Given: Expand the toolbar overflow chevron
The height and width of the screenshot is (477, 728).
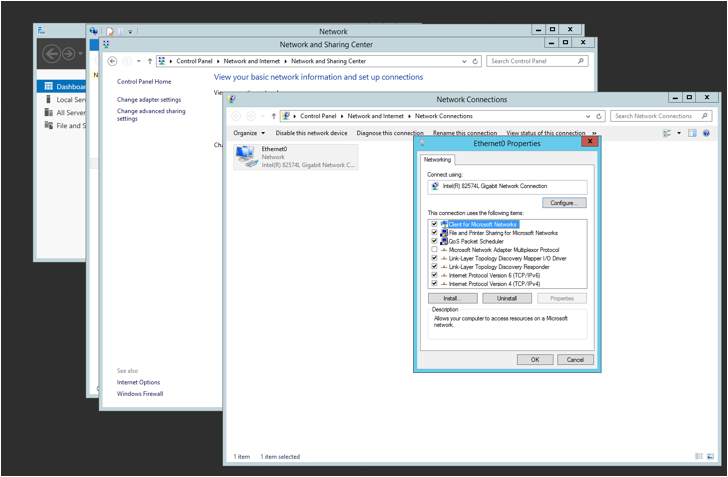Looking at the screenshot, I should 594,133.
